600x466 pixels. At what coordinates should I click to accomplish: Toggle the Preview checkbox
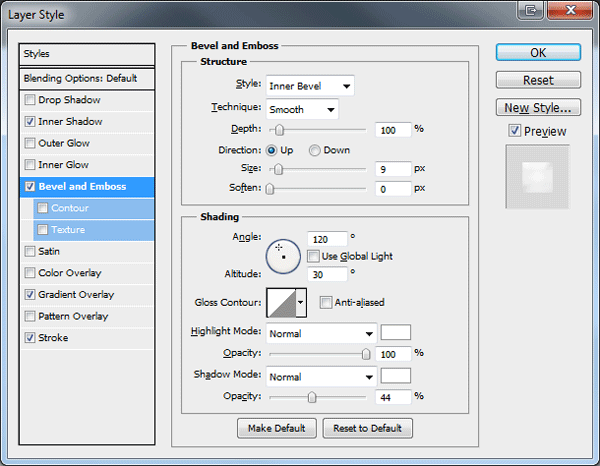[x=514, y=131]
